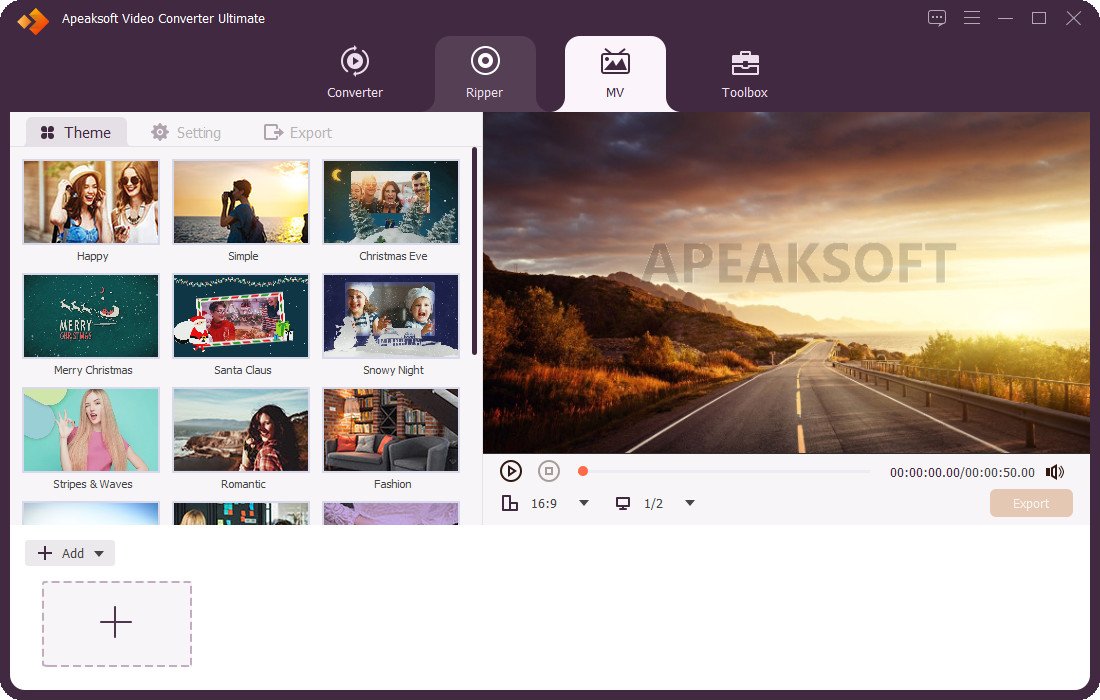Switch to the Export tab
Viewport: 1100px width, 700px height.
(297, 133)
